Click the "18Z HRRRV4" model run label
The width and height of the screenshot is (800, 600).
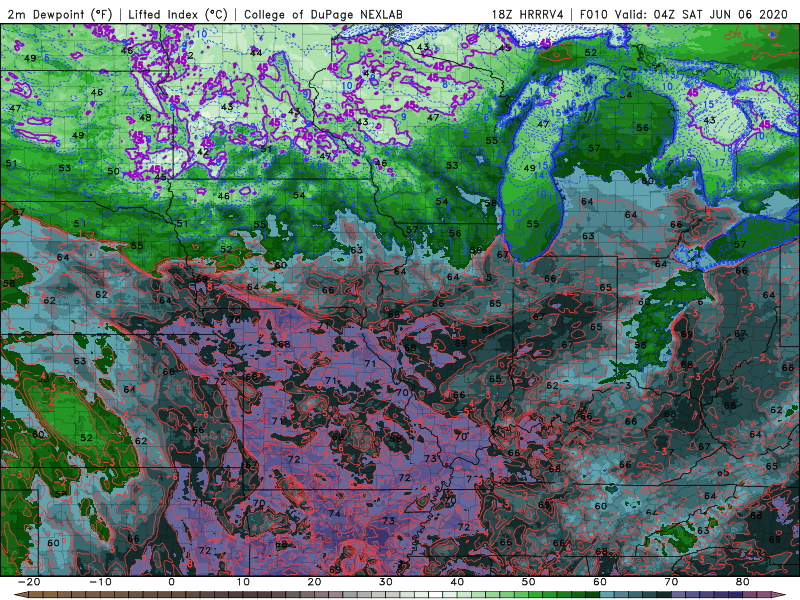coord(527,14)
